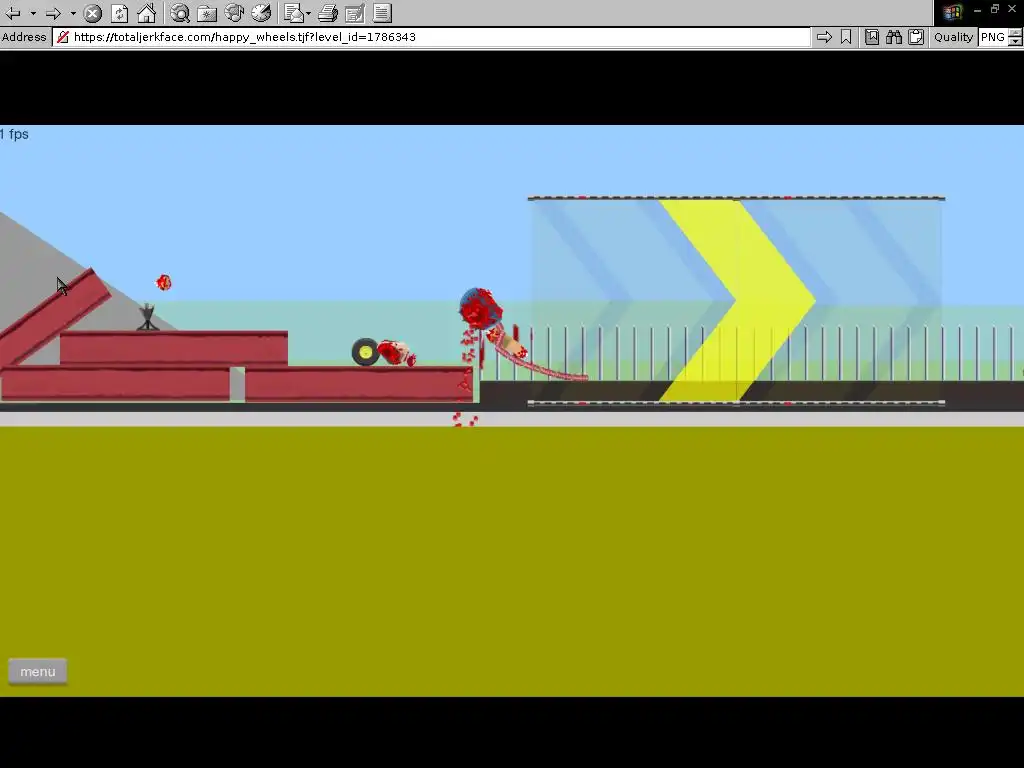Open the game menu button

37,671
